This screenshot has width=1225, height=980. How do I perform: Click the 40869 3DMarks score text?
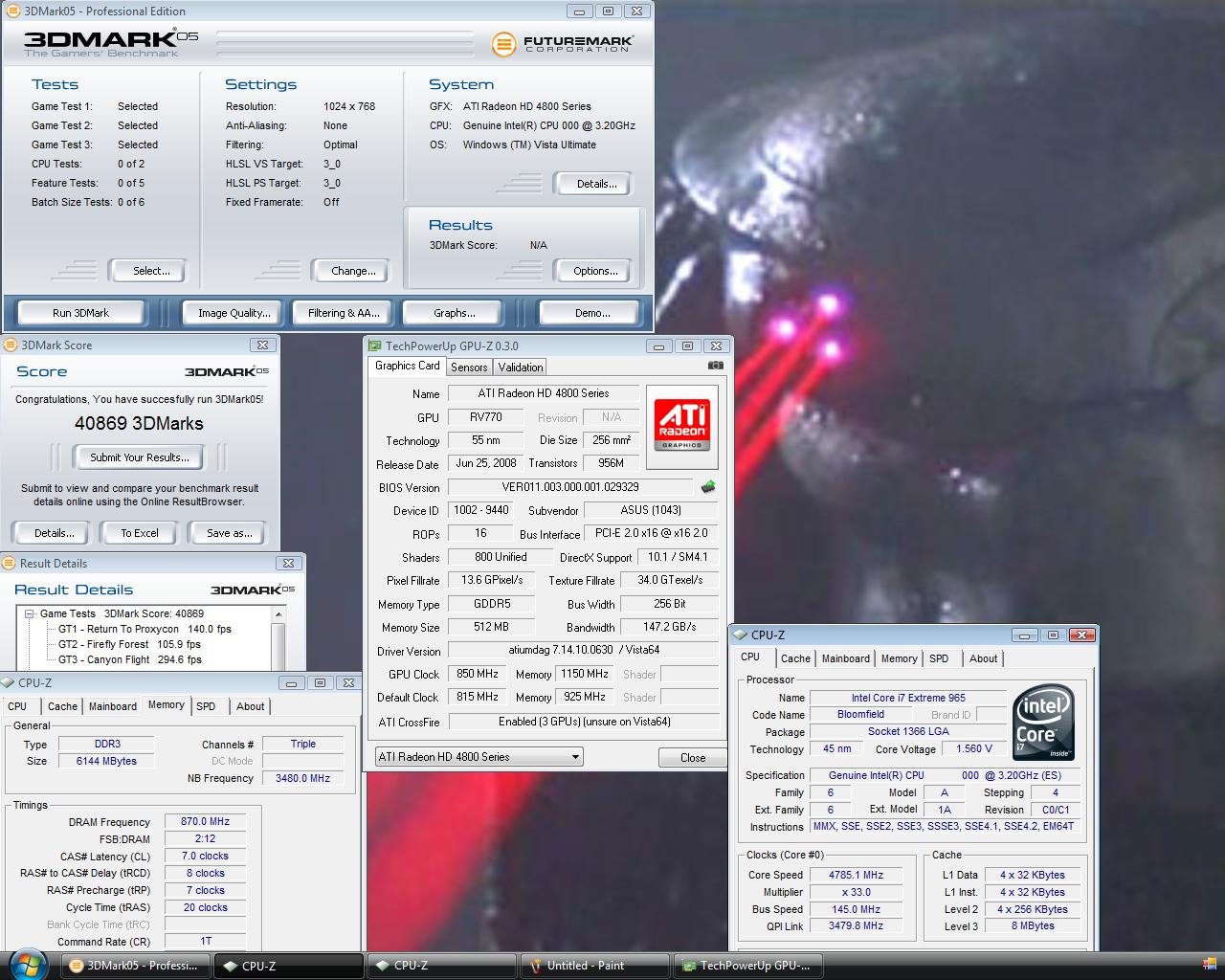(139, 423)
